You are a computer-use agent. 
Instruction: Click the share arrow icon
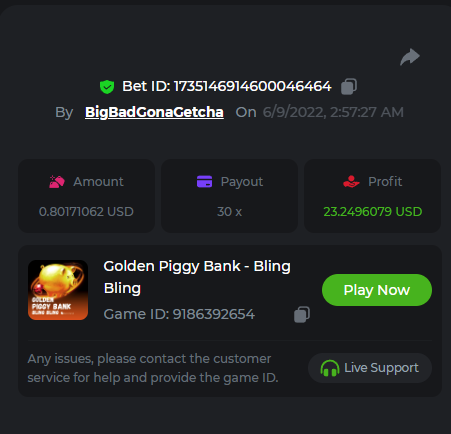(x=410, y=57)
